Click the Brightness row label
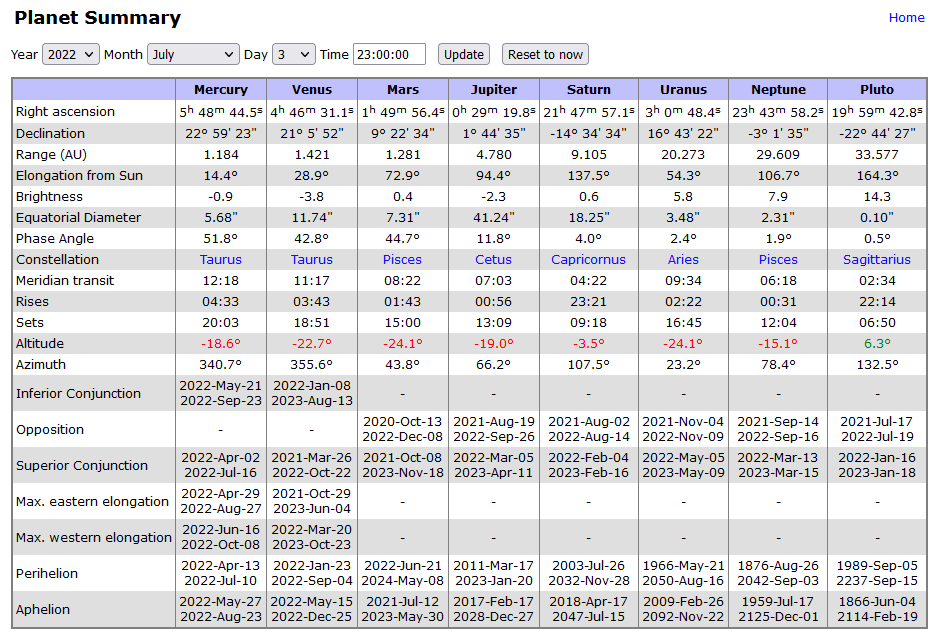 (49, 197)
